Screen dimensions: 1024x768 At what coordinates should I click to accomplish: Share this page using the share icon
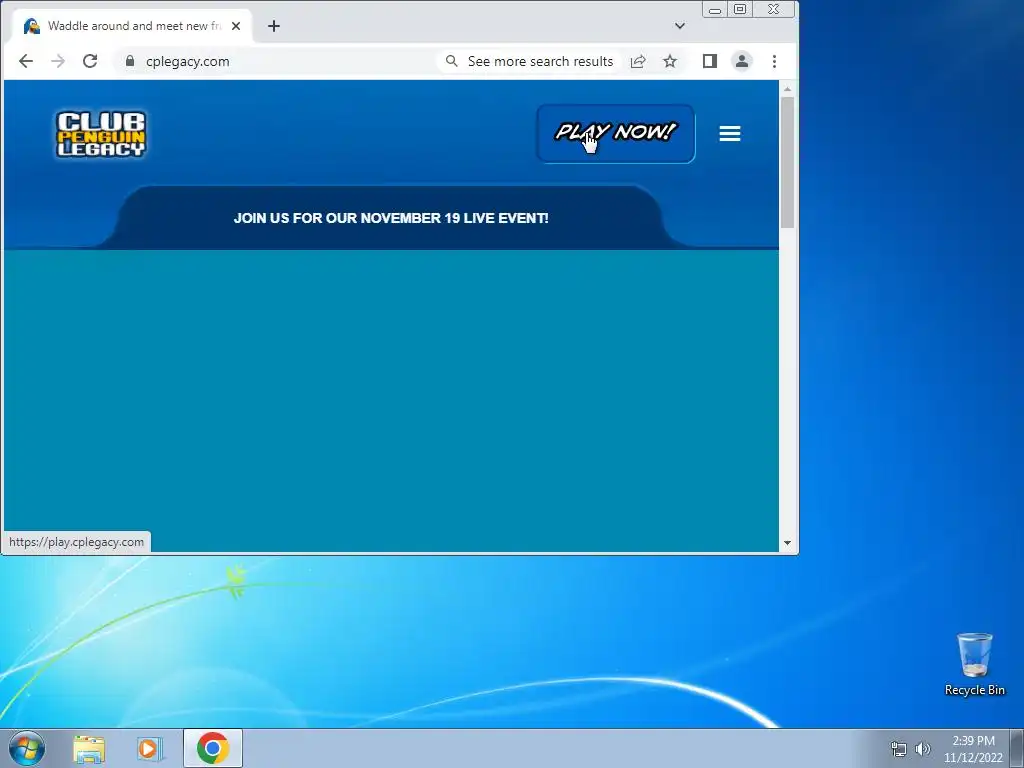(638, 61)
